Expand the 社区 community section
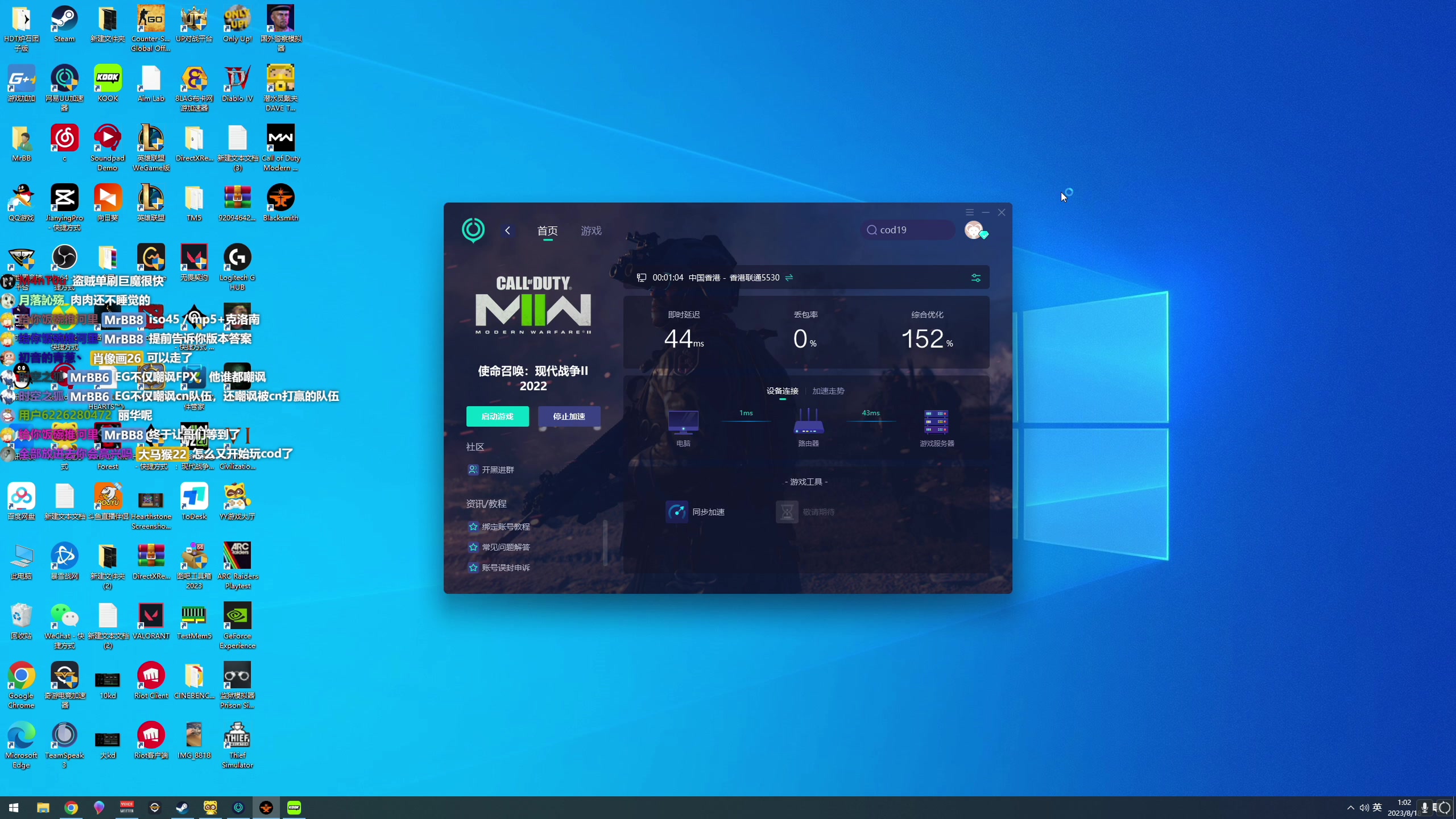The image size is (1456, 819). (475, 447)
